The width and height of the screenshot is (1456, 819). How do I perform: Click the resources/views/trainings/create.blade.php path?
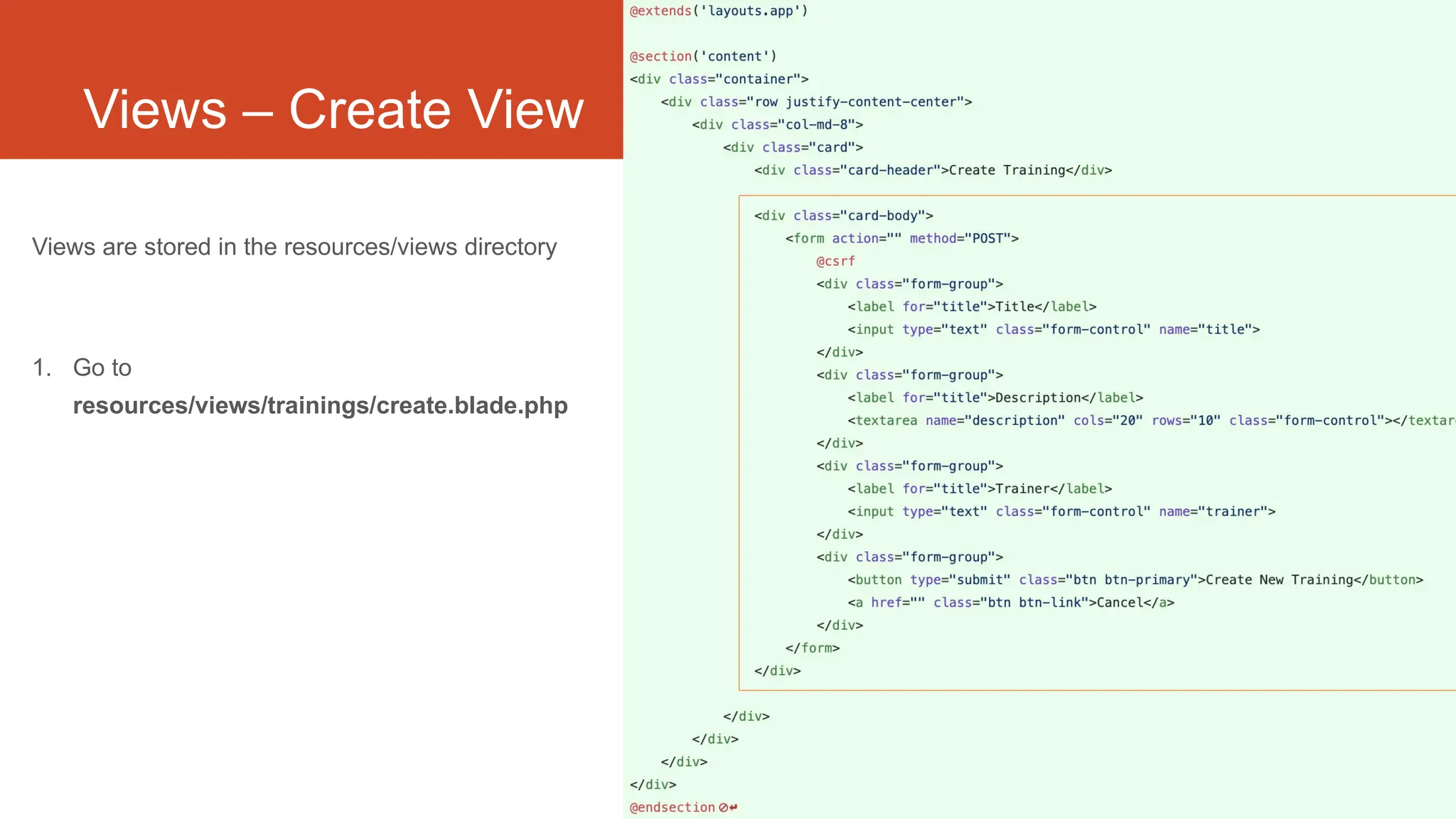(320, 405)
